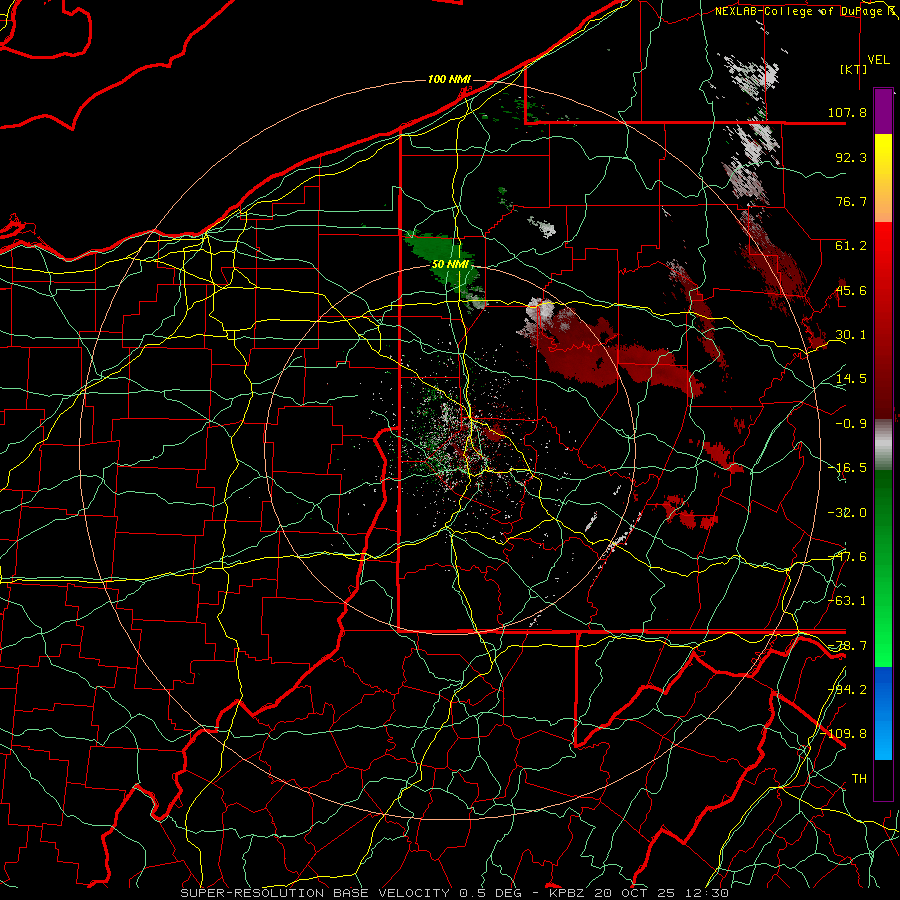Click the Super-Resolution Base Velocity caption
Screen dimensions: 900x900
click(x=455, y=893)
